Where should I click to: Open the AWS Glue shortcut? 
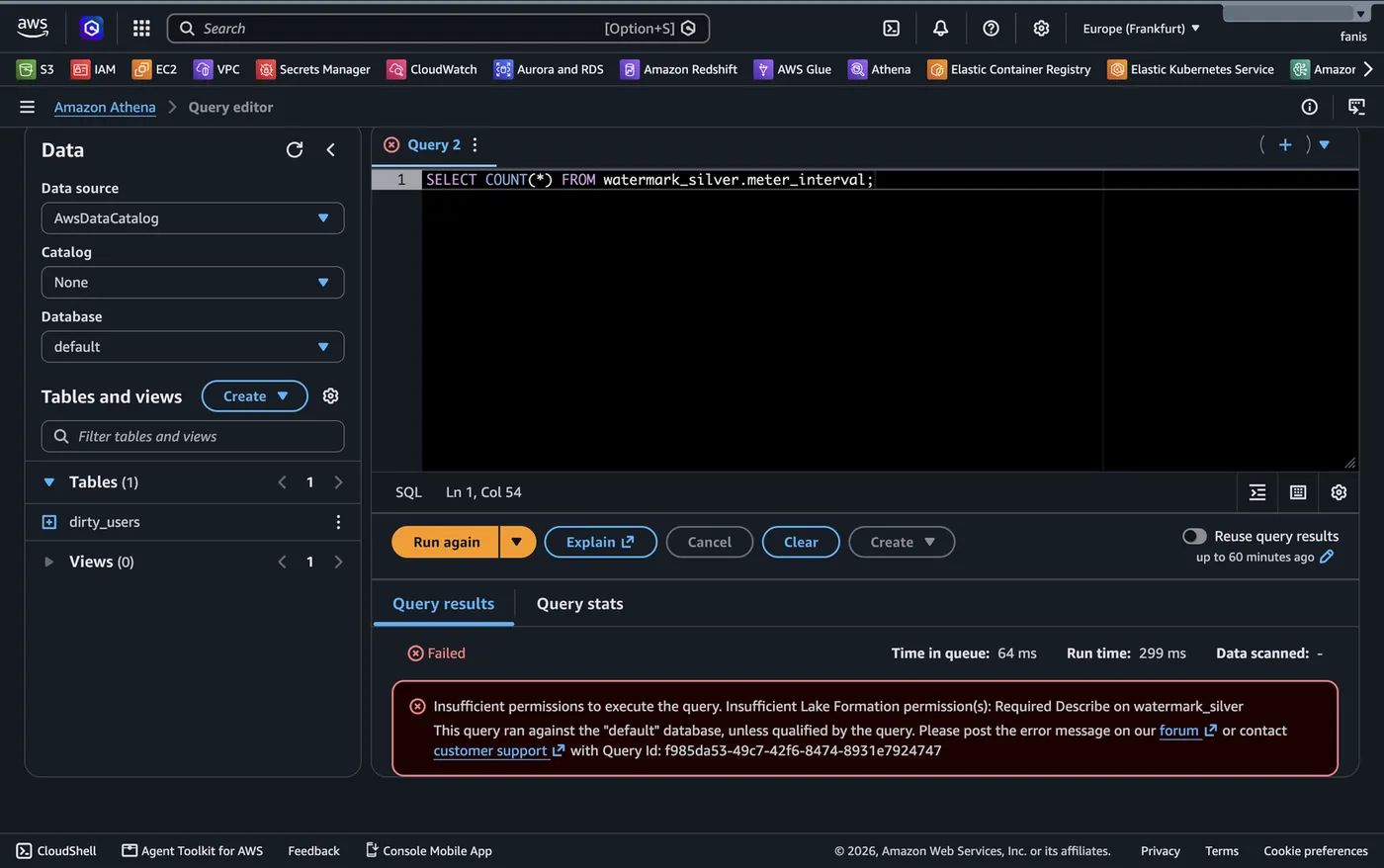(x=793, y=69)
